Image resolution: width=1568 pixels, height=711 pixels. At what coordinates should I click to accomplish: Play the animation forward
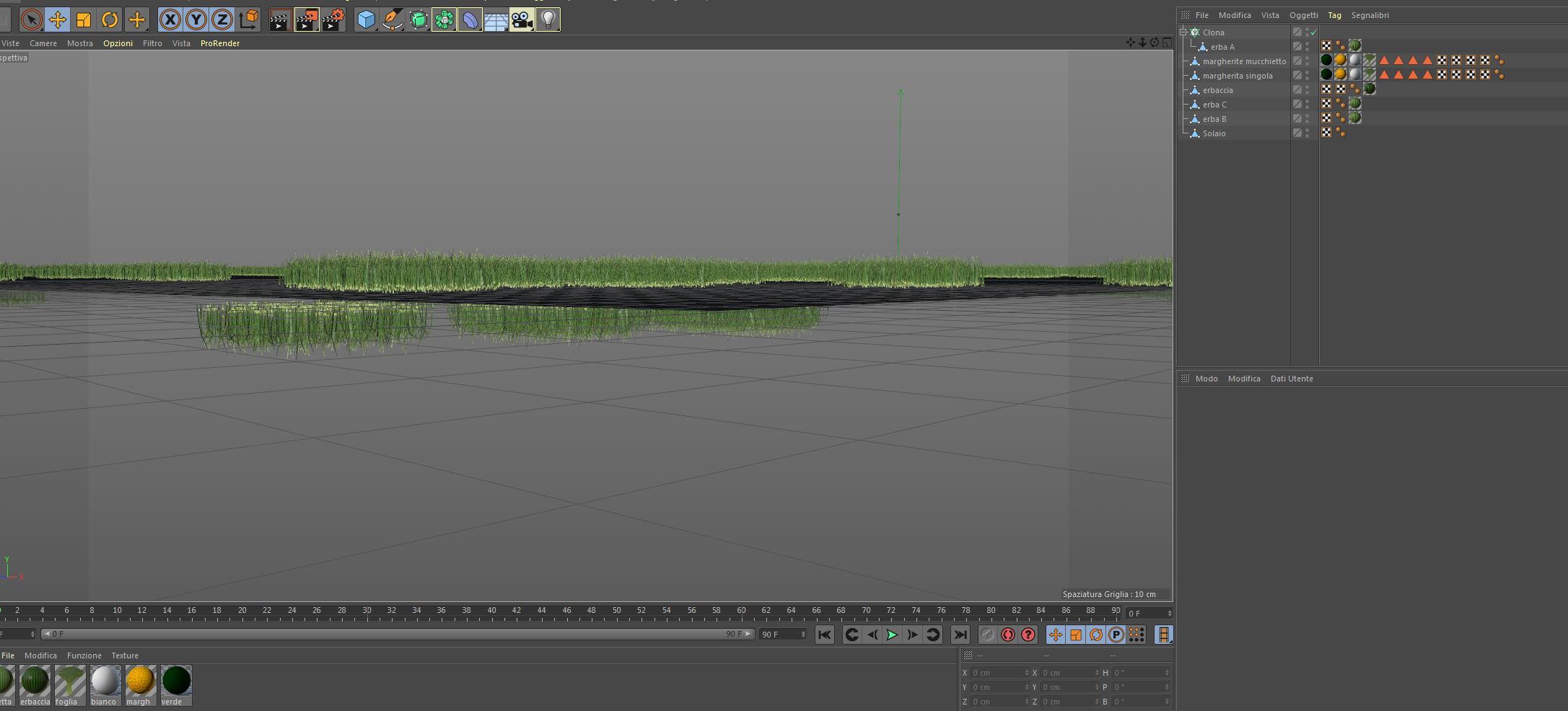coord(892,635)
